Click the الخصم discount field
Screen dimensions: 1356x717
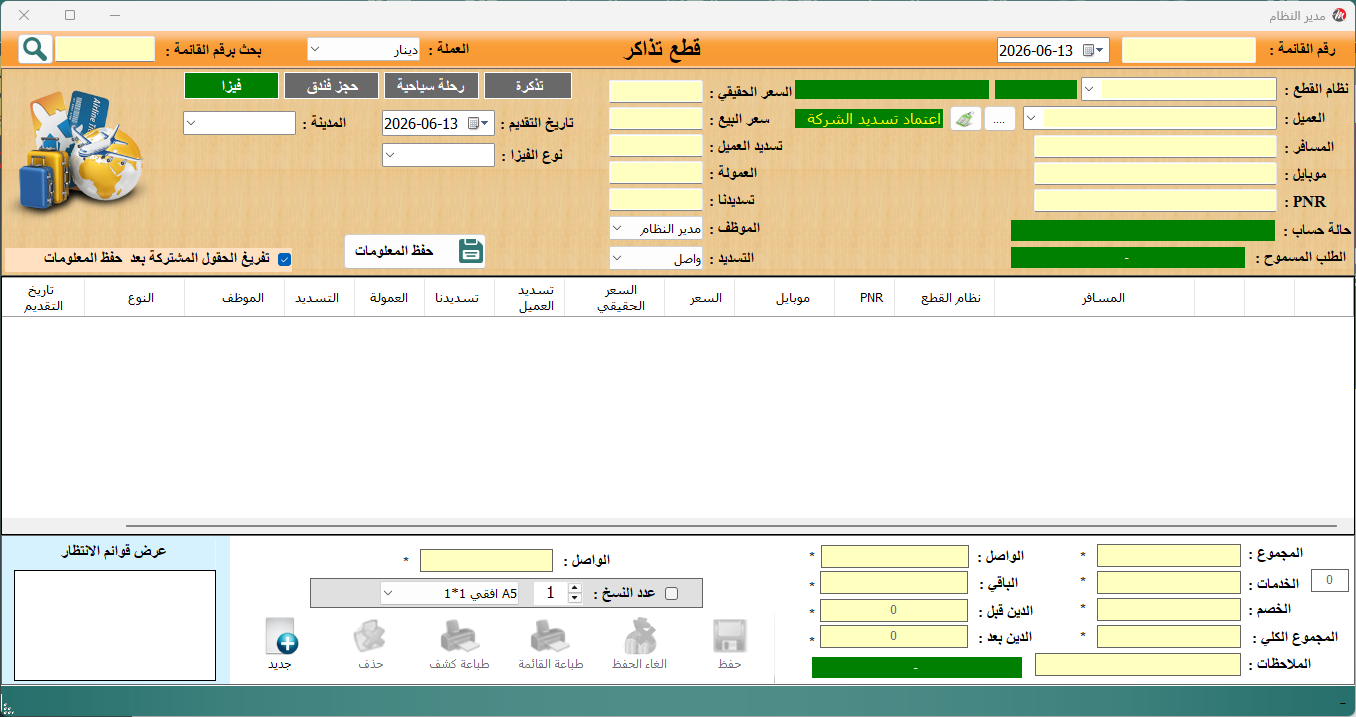pyautogui.click(x=1168, y=610)
